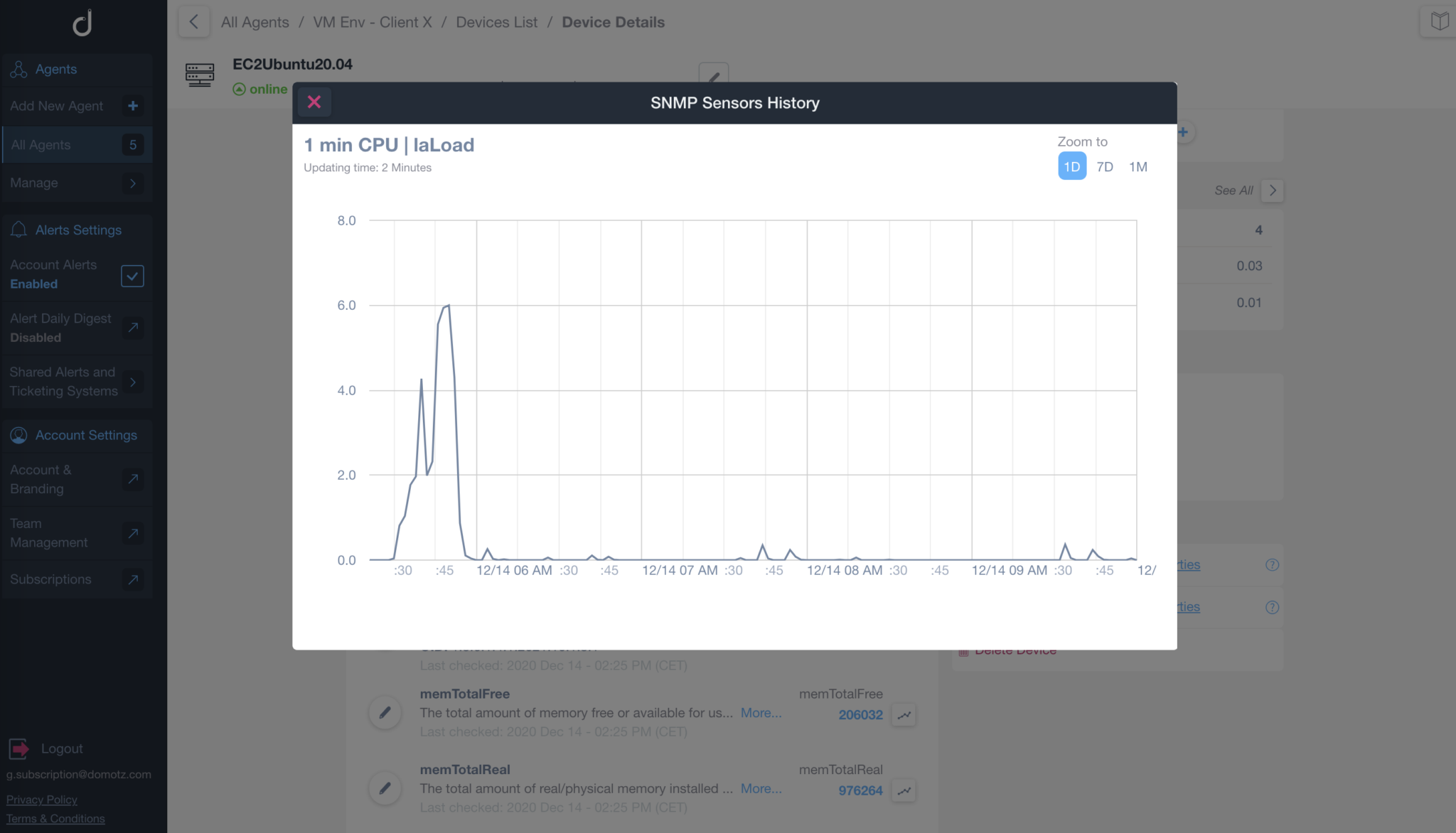
Task: Open the Privacy Policy link
Action: pos(42,800)
